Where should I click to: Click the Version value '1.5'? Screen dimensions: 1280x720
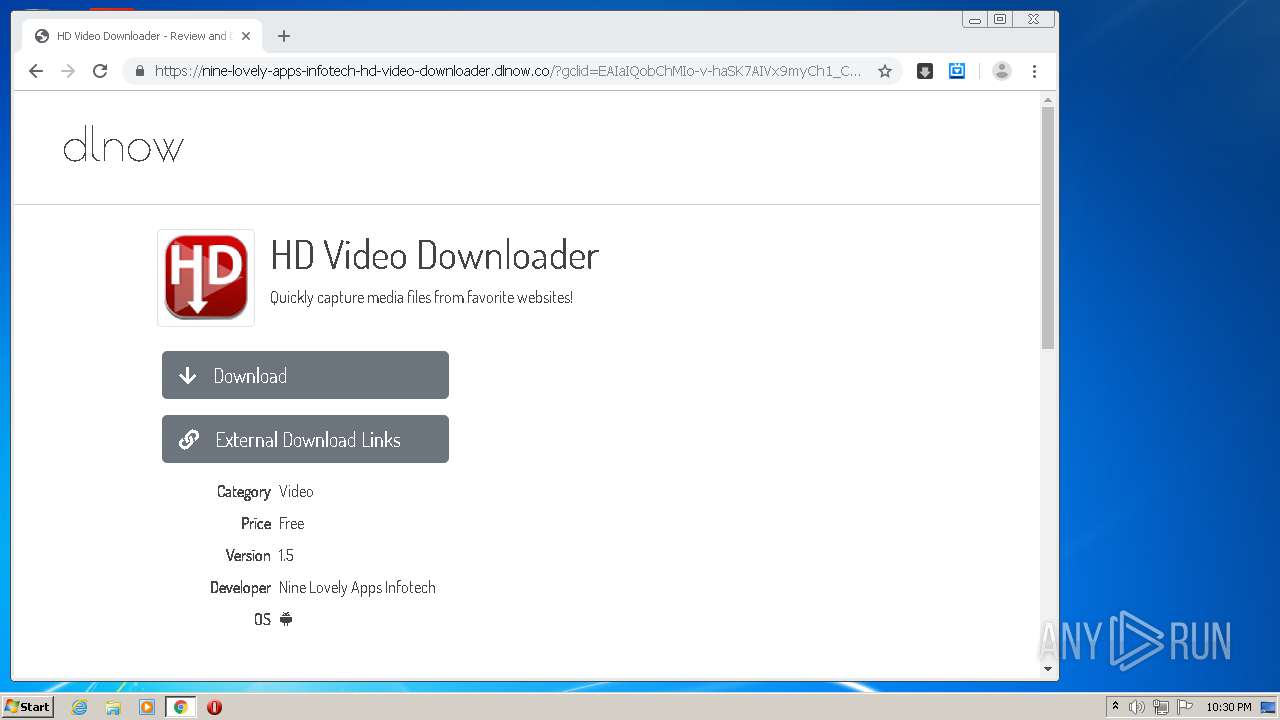point(286,555)
